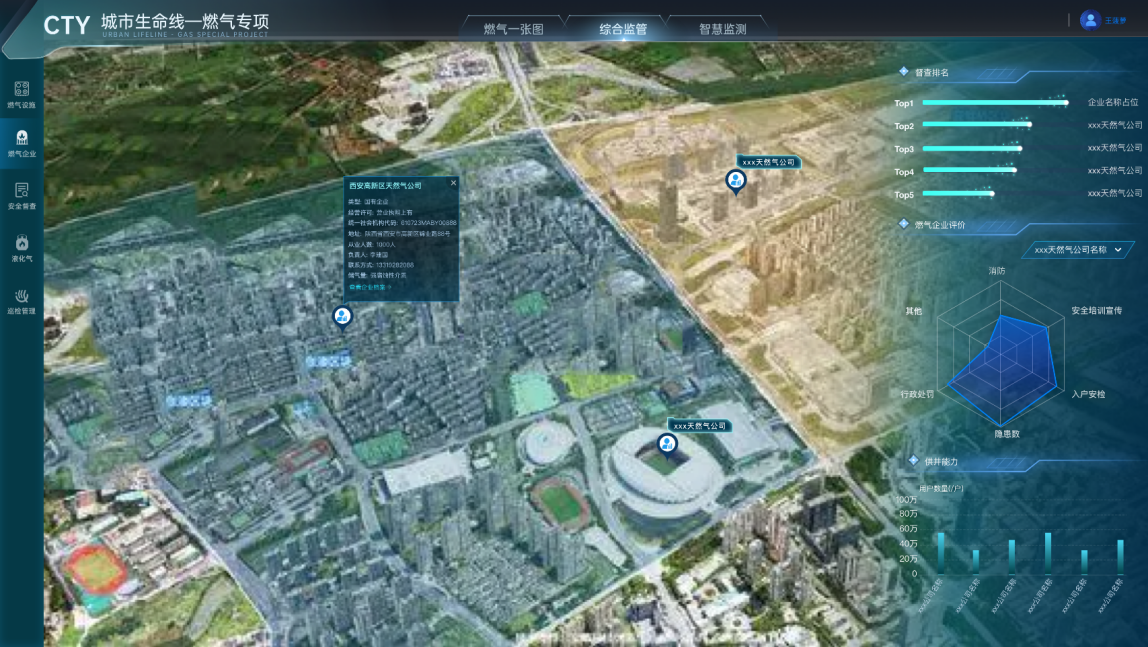Click the Top3 ranking progress bar
1148x647 pixels.
click(972, 149)
